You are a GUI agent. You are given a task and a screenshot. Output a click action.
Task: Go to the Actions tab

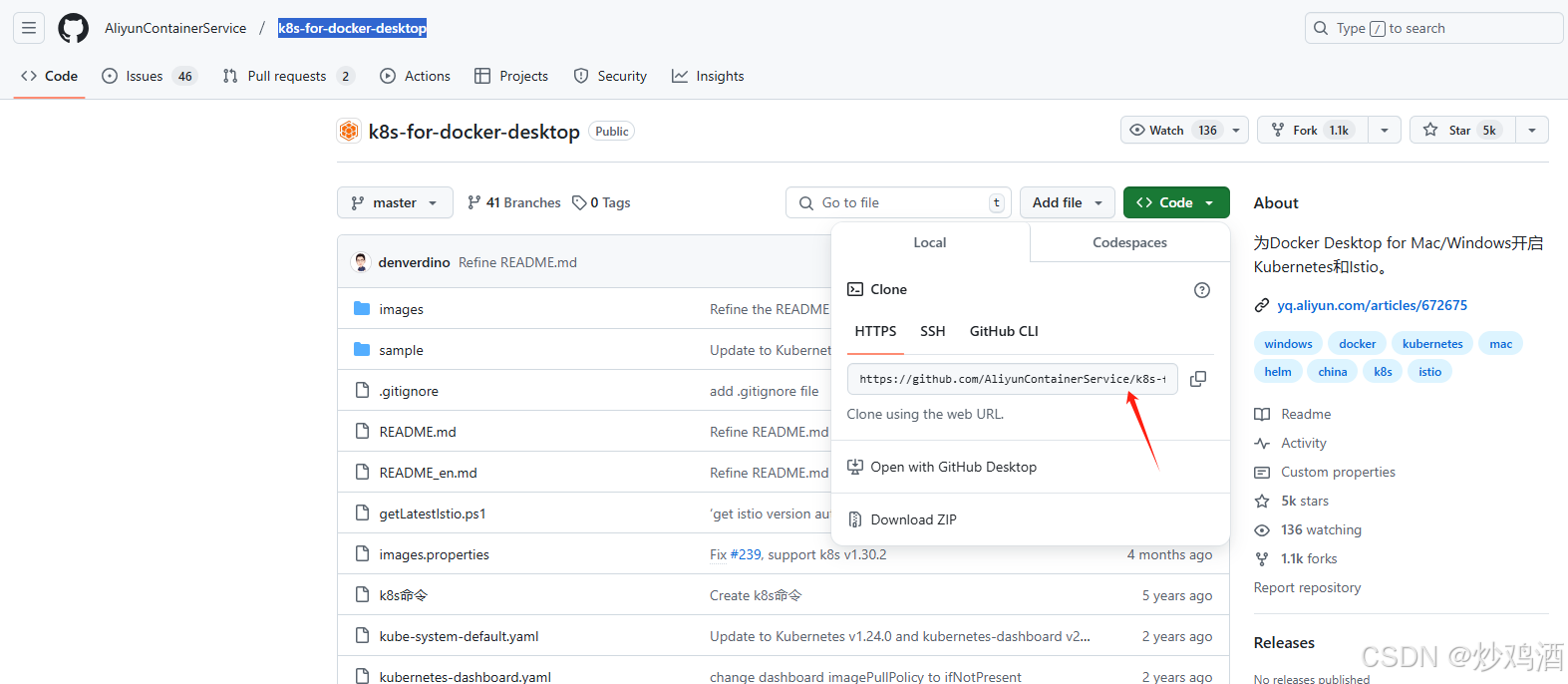pyautogui.click(x=416, y=76)
